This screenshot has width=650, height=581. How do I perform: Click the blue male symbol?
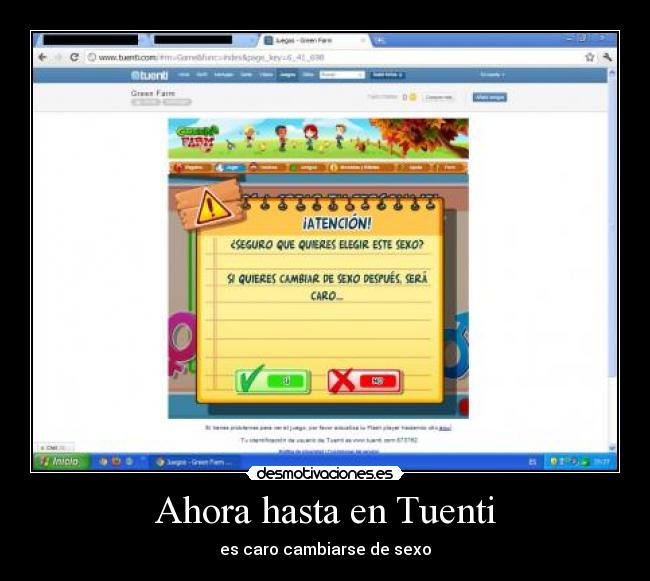tap(456, 347)
